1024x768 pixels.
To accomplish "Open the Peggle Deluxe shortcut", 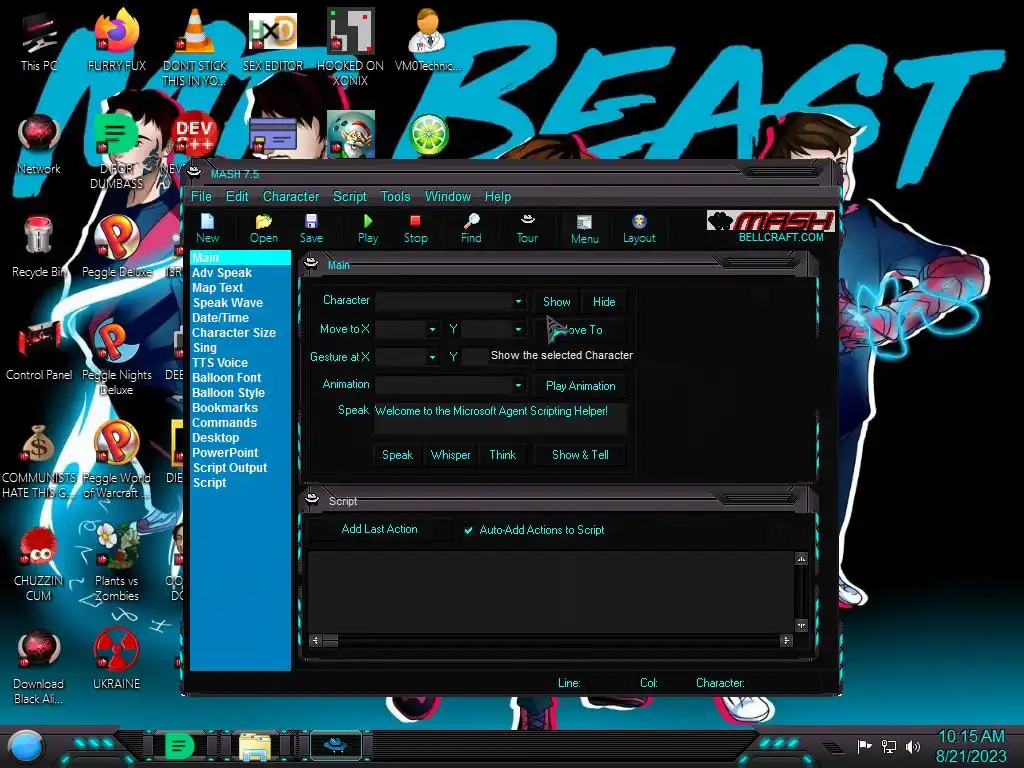I will click(x=116, y=248).
